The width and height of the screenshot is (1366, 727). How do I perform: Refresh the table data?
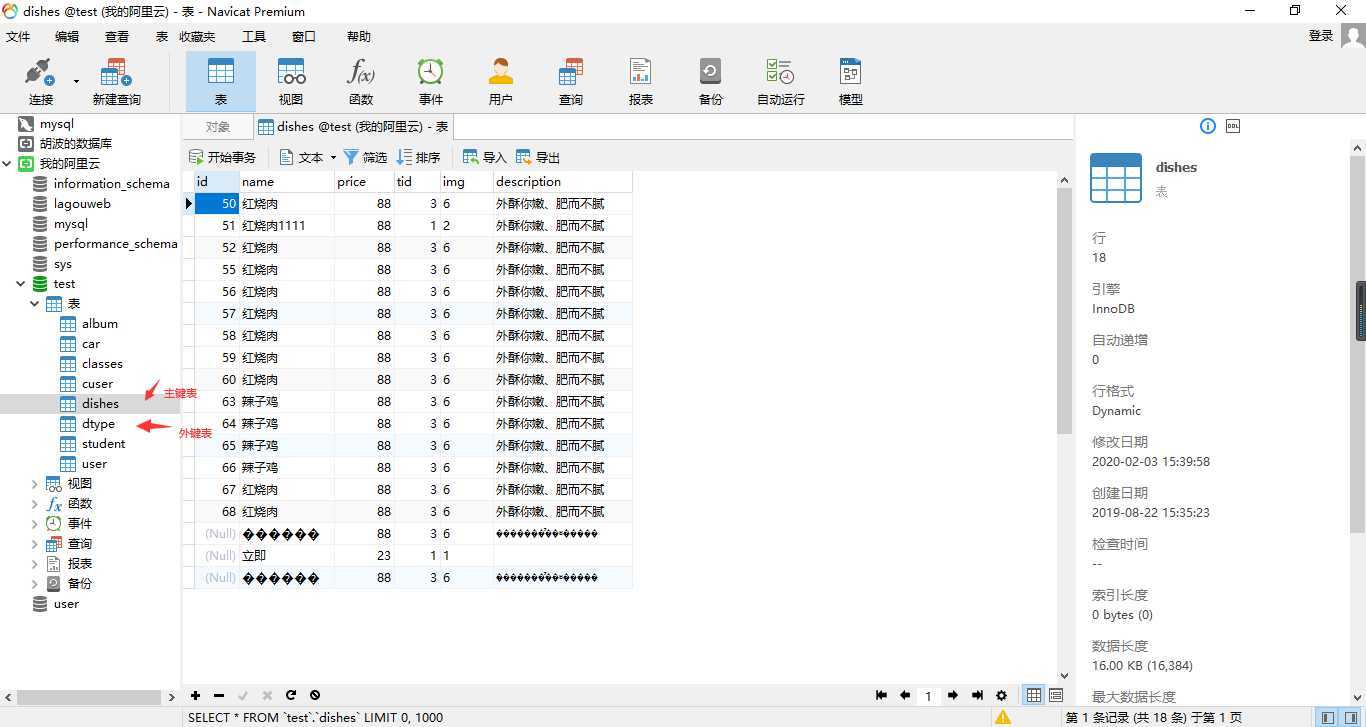point(291,695)
